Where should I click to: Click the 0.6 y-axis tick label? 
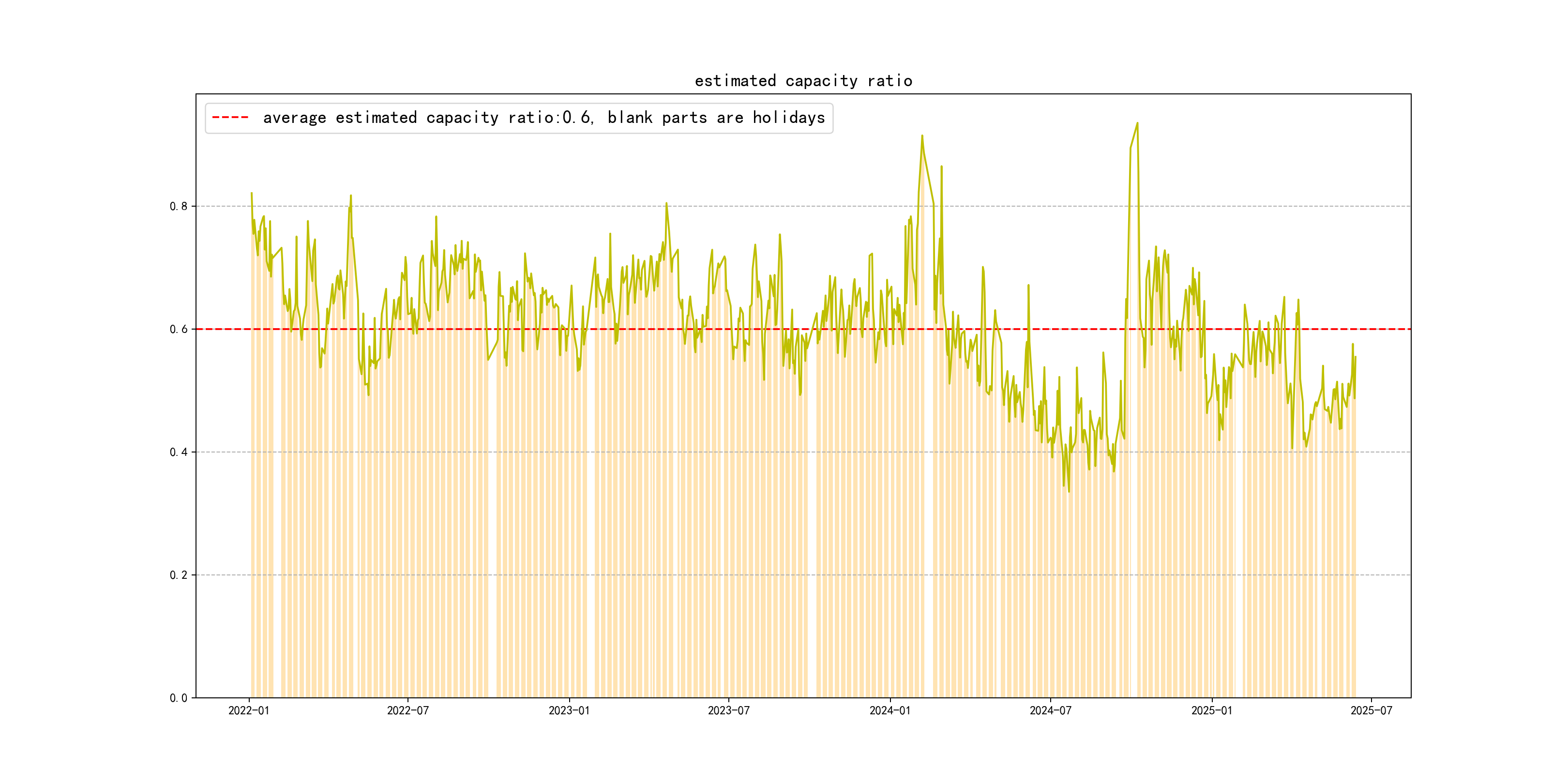(179, 329)
